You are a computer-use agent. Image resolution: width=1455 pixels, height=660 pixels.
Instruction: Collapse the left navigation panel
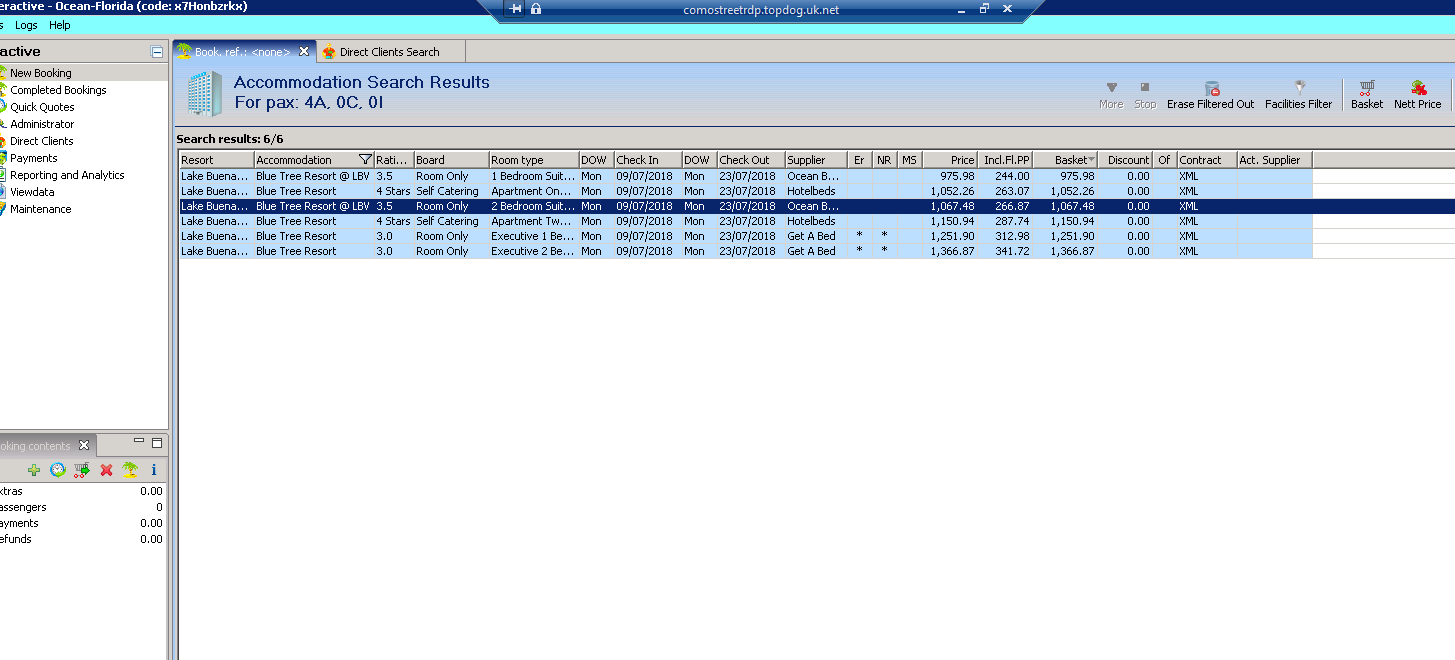[157, 52]
